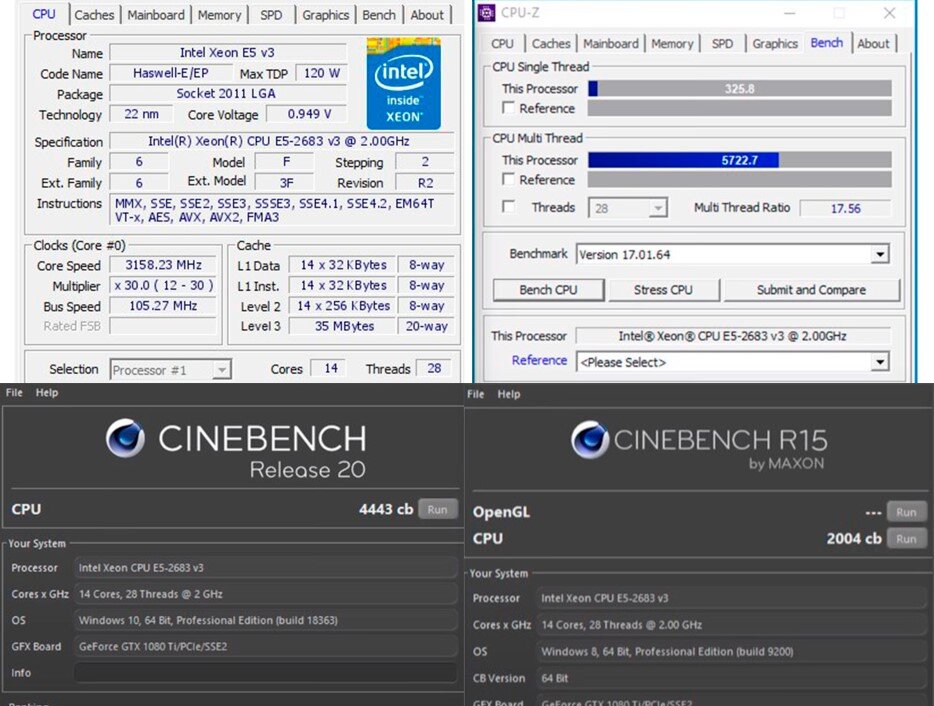Open SPD tab in left CPU-Z window
The image size is (934, 706).
tap(271, 15)
